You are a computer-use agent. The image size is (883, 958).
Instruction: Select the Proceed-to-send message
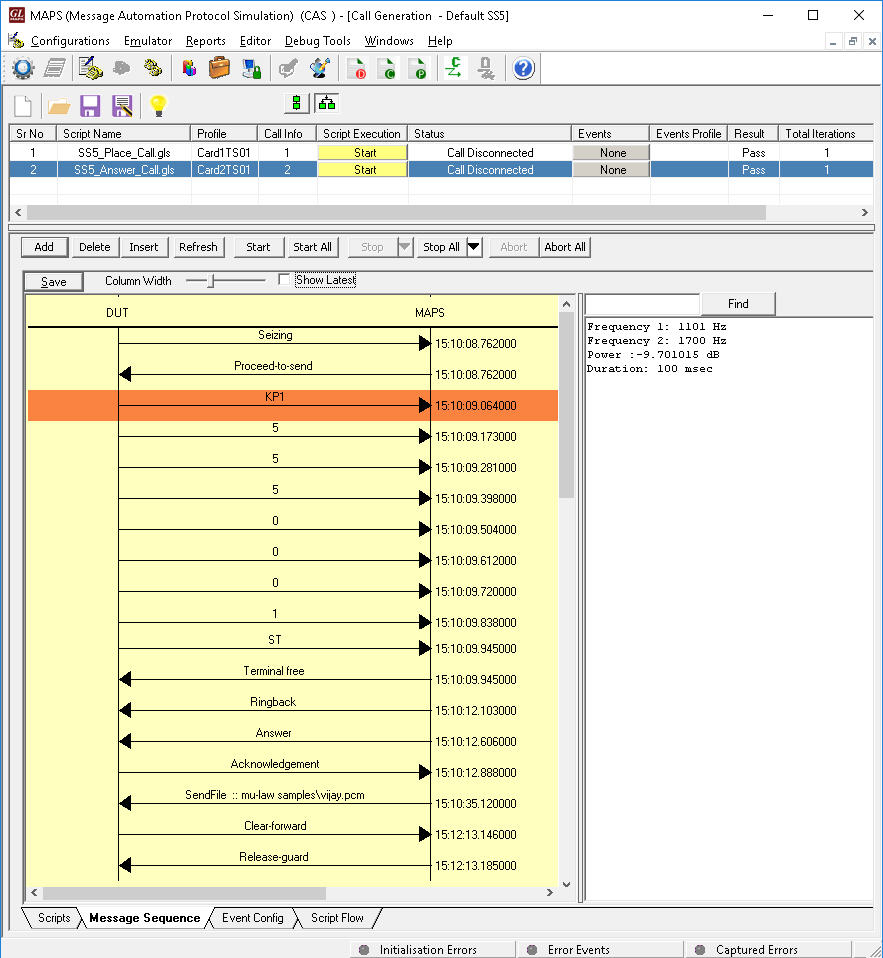tap(274, 366)
